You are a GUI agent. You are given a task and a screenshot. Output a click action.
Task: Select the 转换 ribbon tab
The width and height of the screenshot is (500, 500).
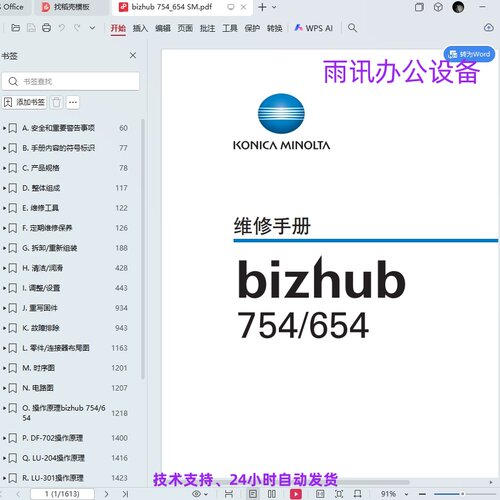(274, 28)
